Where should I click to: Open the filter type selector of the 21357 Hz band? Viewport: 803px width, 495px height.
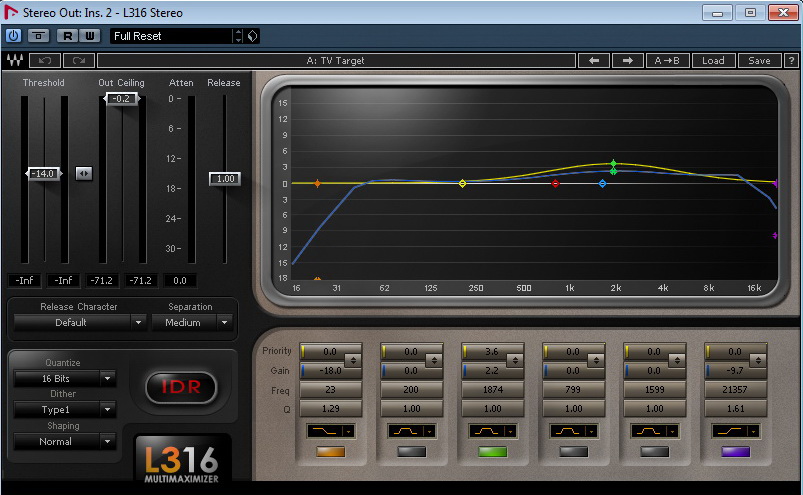(x=735, y=432)
